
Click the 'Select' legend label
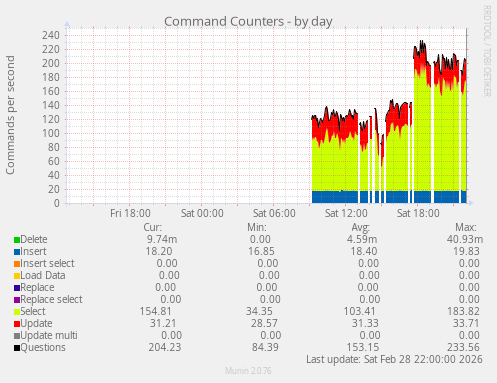(x=33, y=311)
